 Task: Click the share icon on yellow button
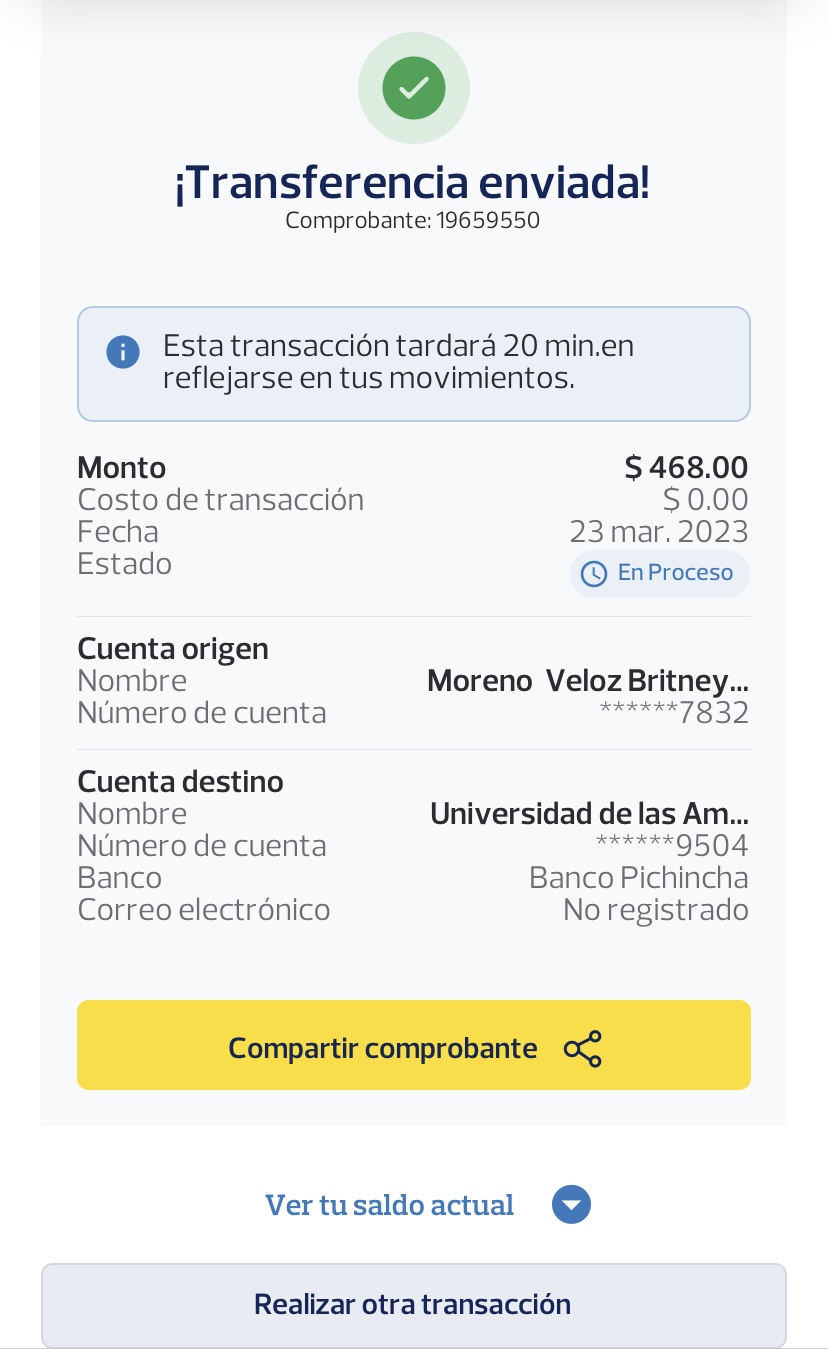(583, 1048)
